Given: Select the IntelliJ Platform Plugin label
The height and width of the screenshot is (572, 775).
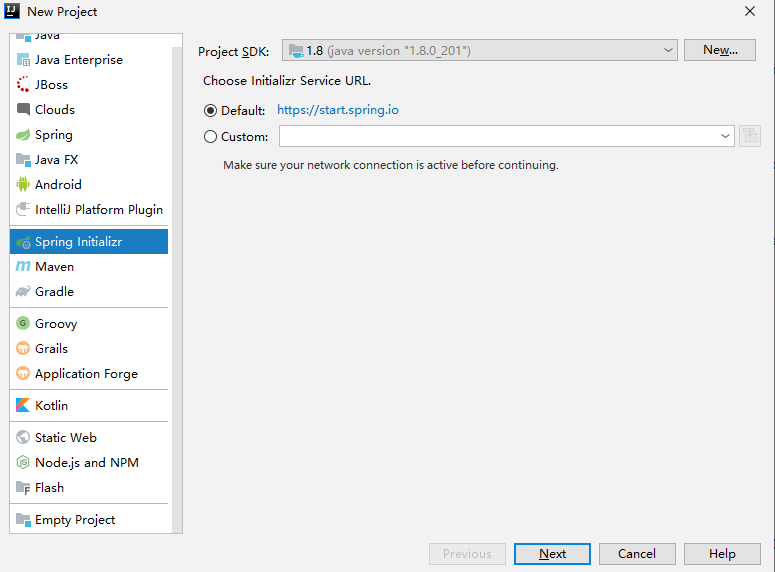Looking at the screenshot, I should [99, 210].
